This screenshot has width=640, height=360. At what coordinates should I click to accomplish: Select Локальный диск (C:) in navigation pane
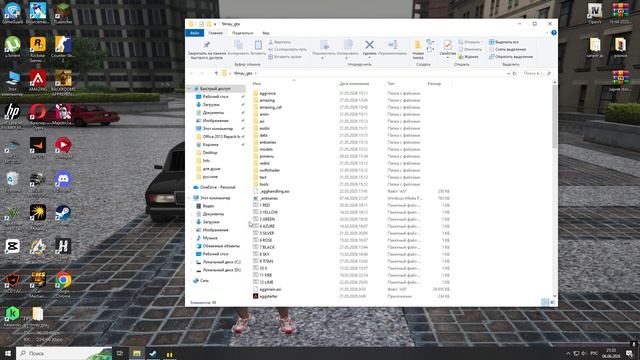(218, 262)
